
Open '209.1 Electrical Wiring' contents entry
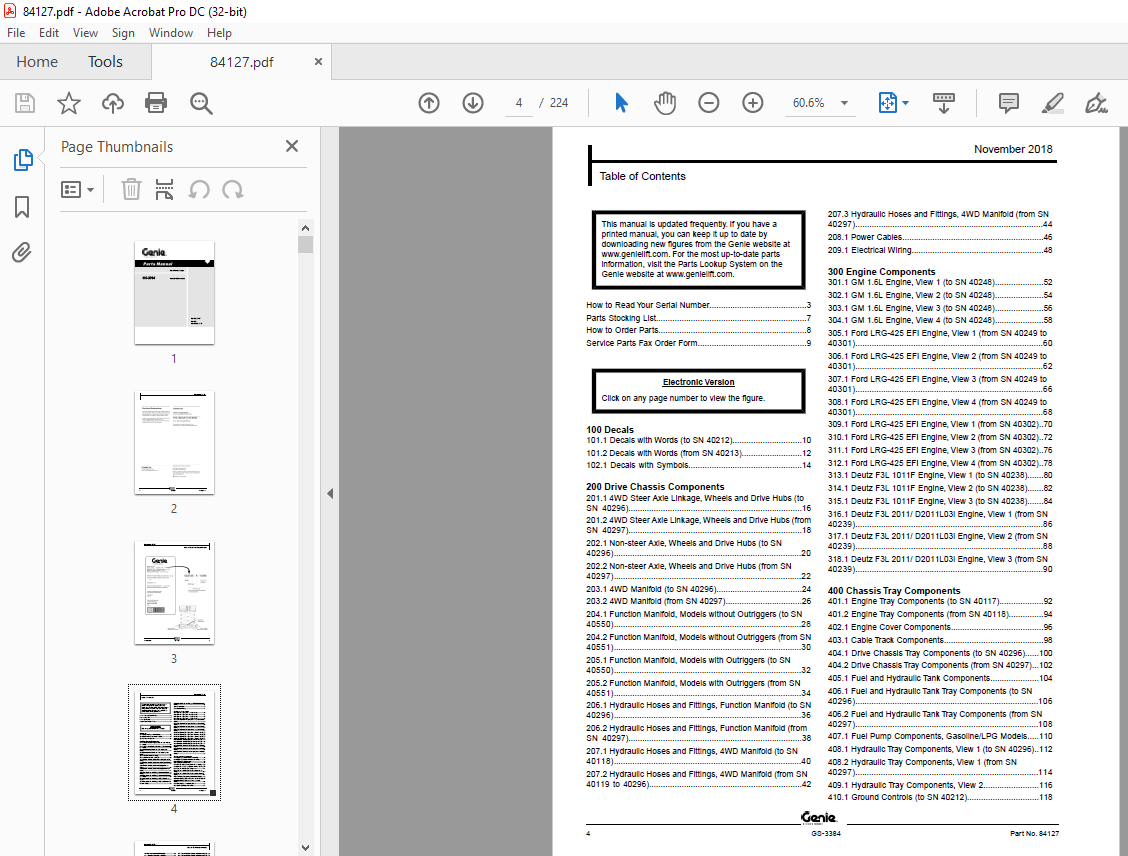tap(940, 250)
